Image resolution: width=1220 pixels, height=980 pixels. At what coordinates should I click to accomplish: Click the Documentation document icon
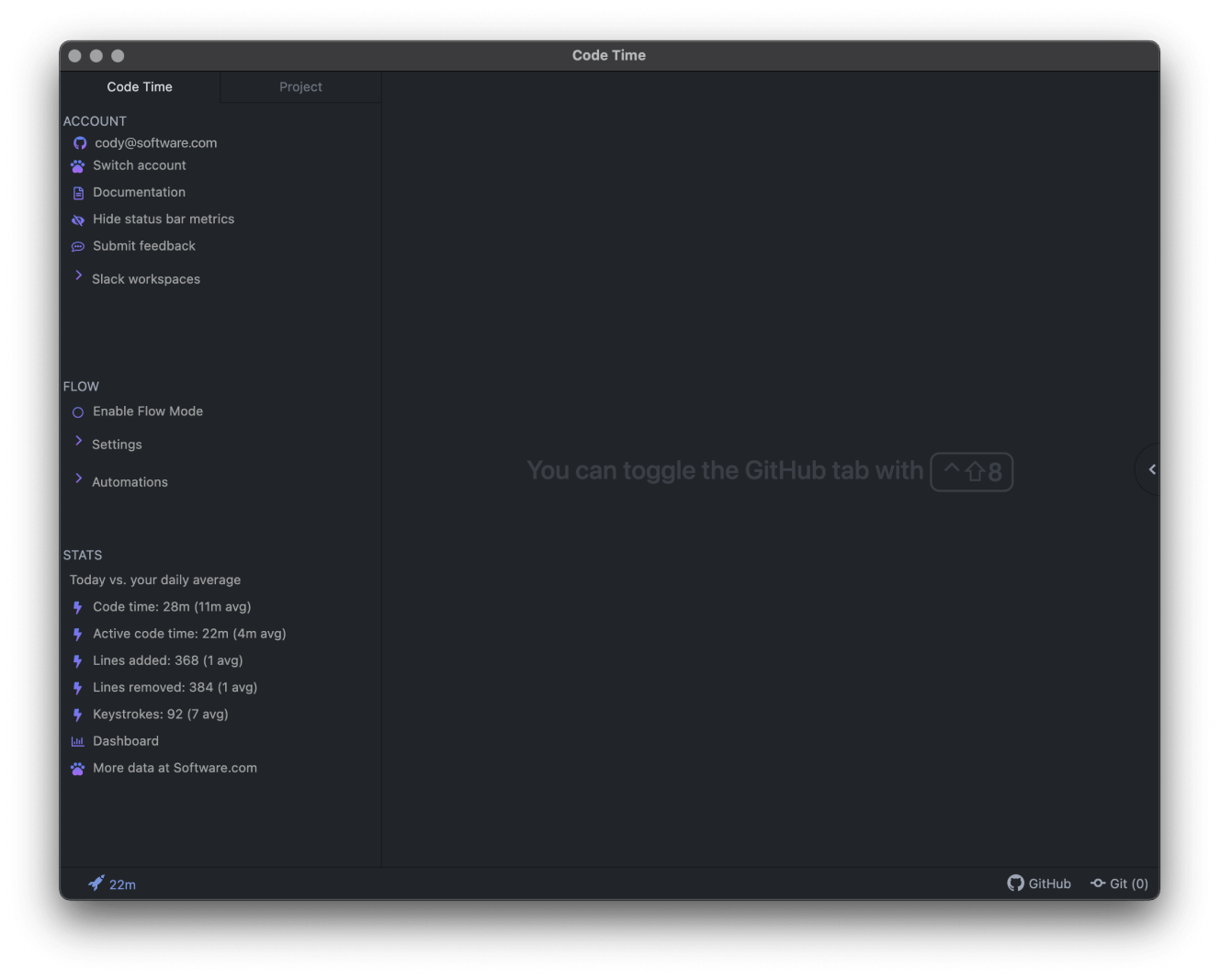click(78, 192)
